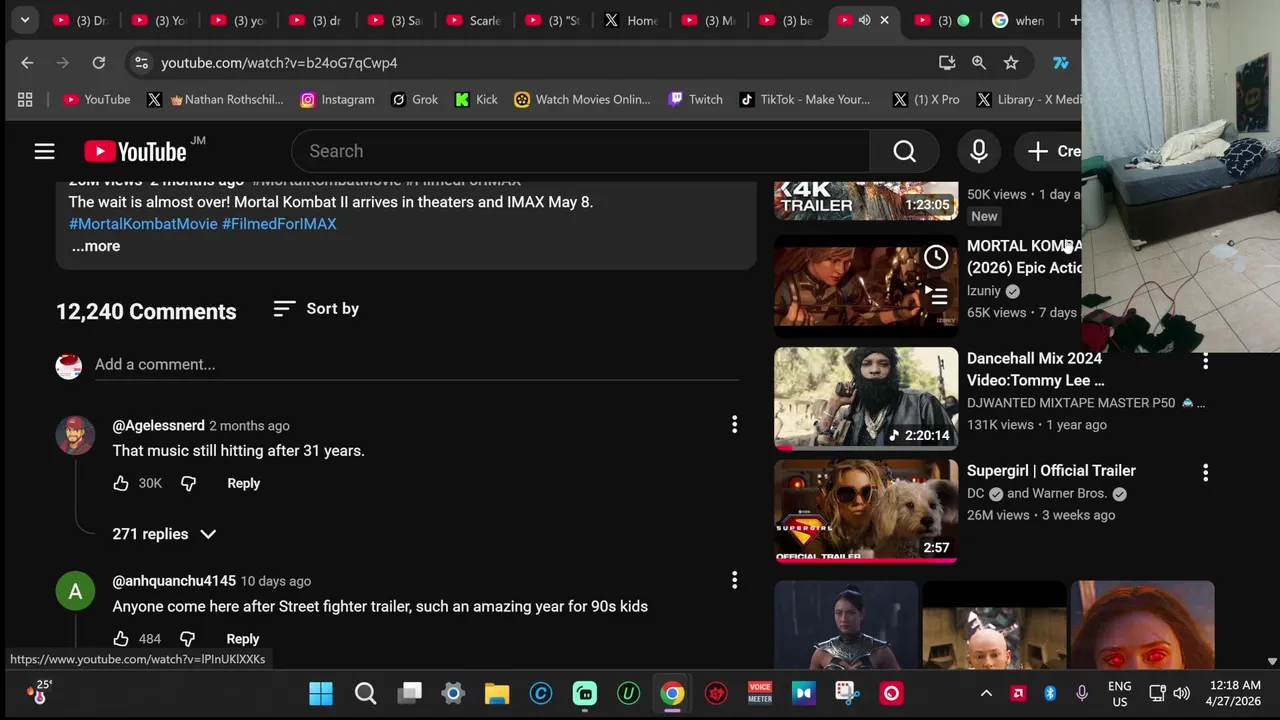Add Mortal Kombat video to queue
This screenshot has width=1280, height=720.
pyautogui.click(x=936, y=295)
